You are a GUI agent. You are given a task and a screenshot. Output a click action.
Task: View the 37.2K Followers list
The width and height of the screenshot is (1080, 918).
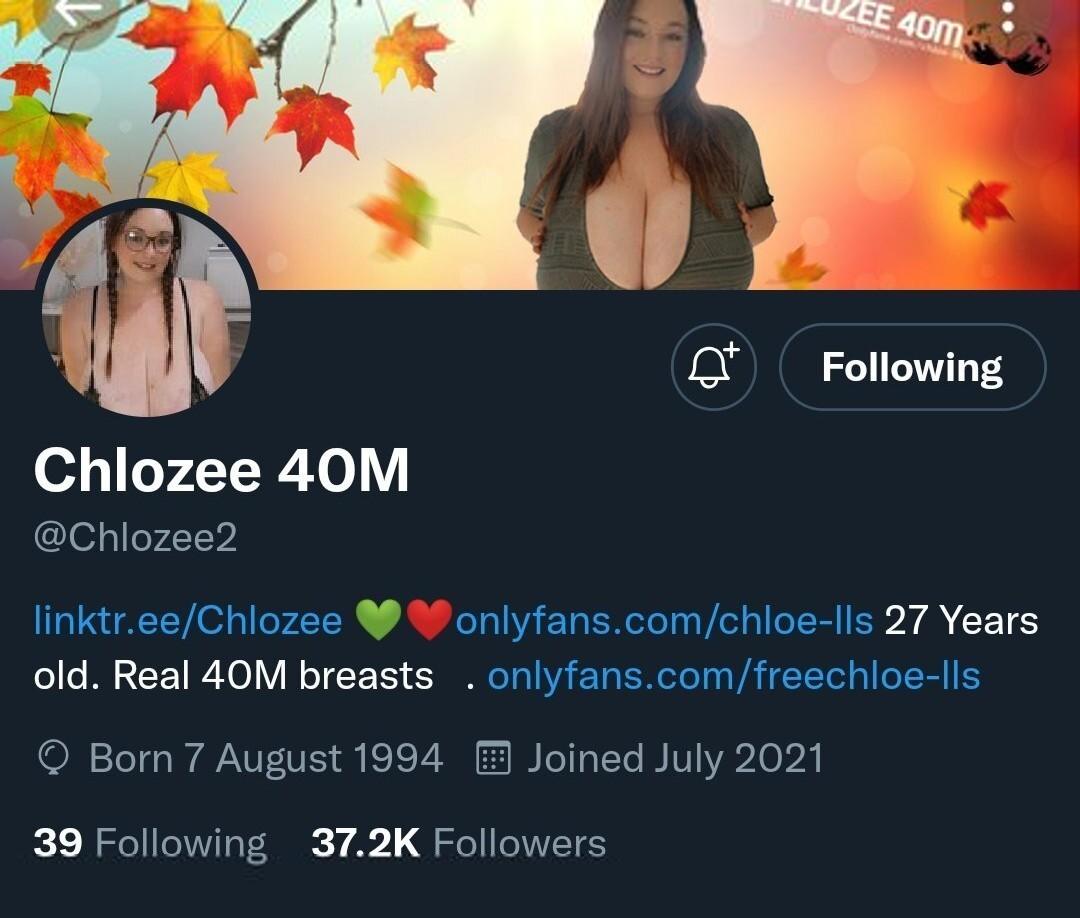[459, 842]
